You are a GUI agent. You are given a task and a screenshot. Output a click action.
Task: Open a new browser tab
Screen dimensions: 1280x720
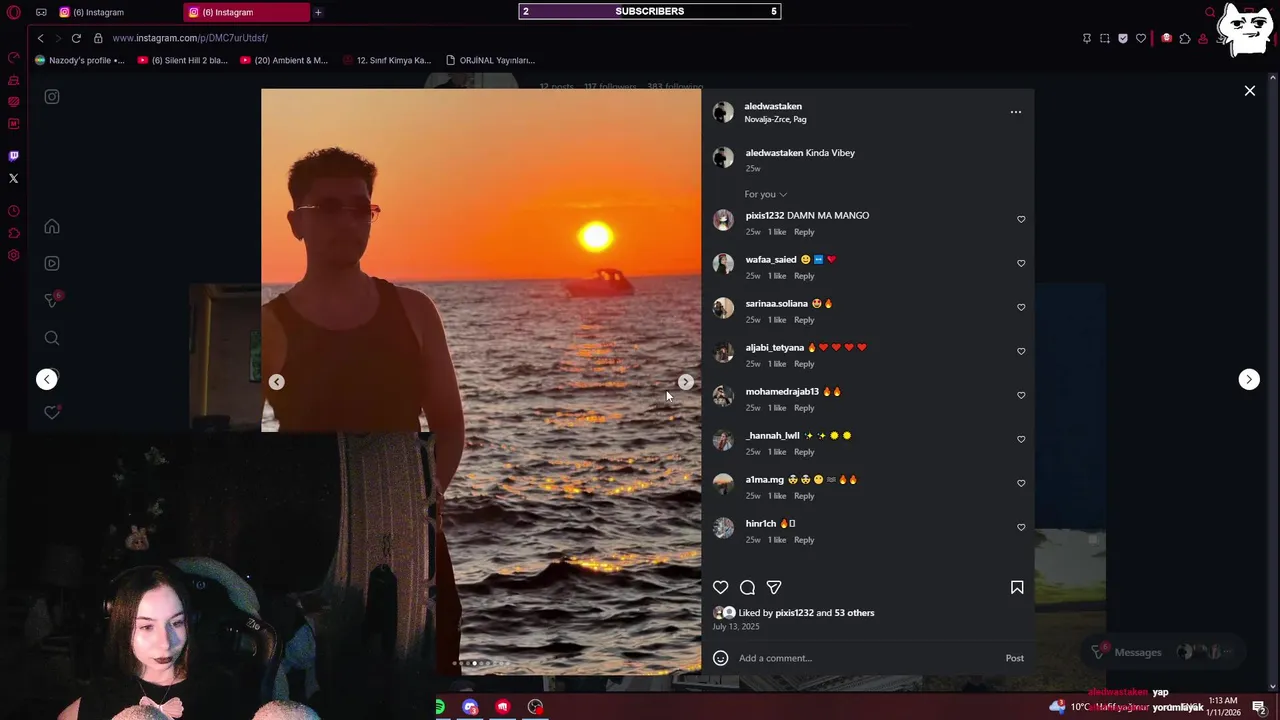click(318, 12)
